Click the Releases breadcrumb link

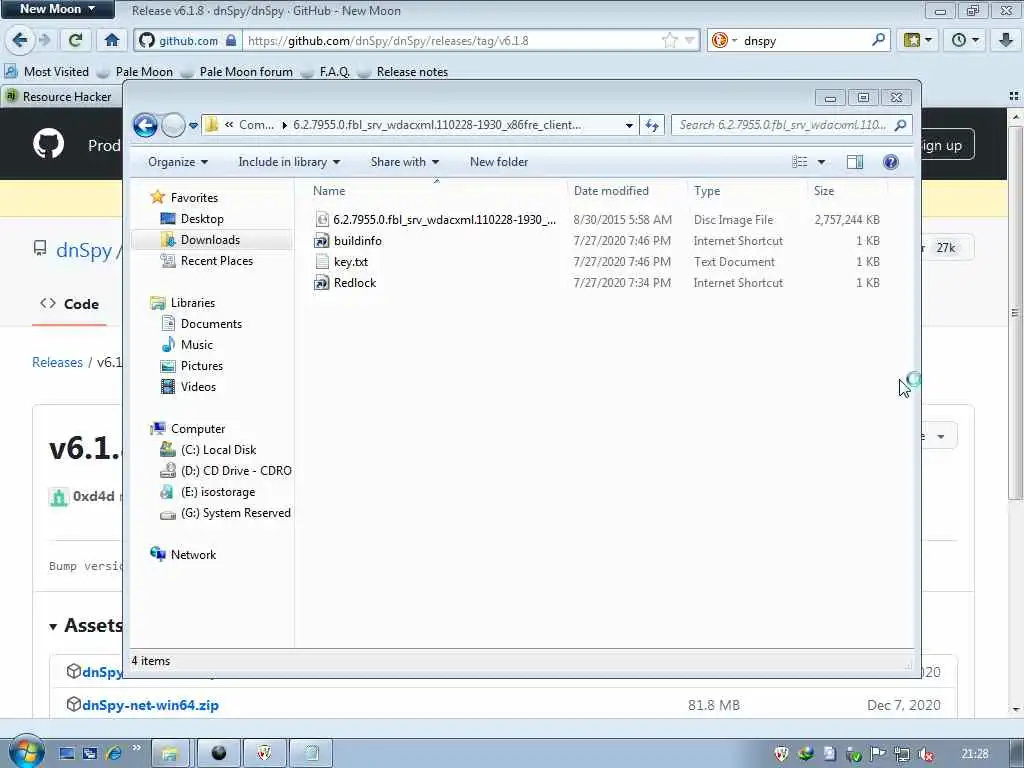tap(57, 362)
